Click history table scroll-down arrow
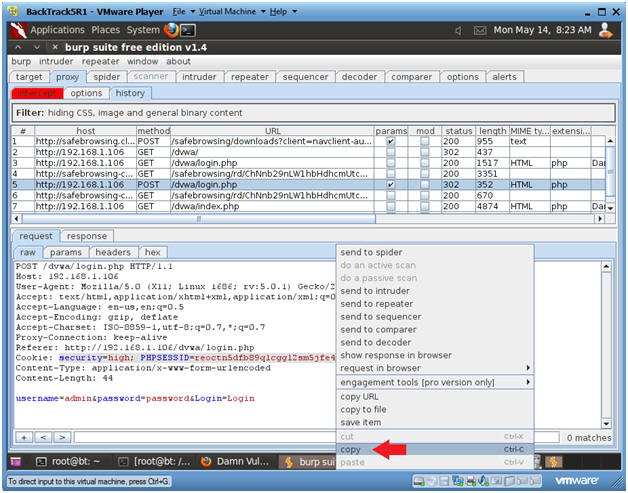This screenshot has width=628, height=493. 610,208
